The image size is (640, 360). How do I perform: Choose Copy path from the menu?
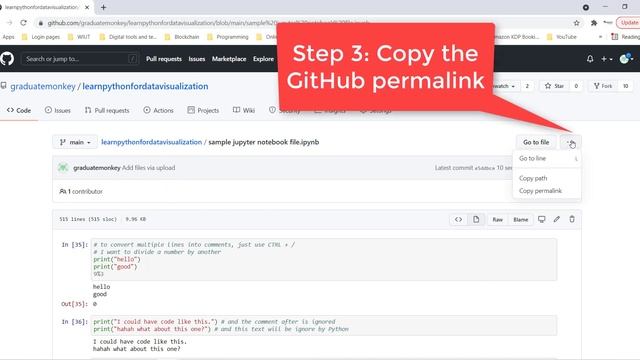pos(547,178)
